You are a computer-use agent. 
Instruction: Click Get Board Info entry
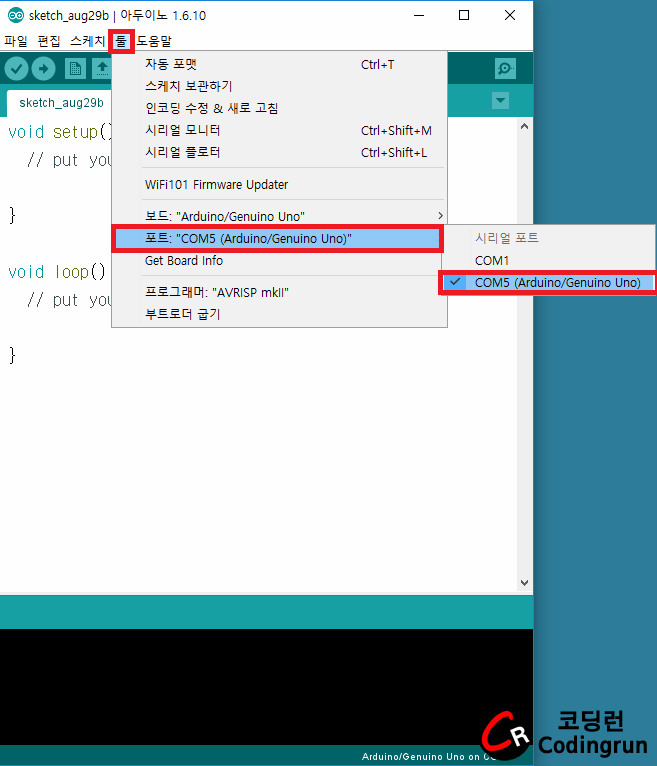279,260
